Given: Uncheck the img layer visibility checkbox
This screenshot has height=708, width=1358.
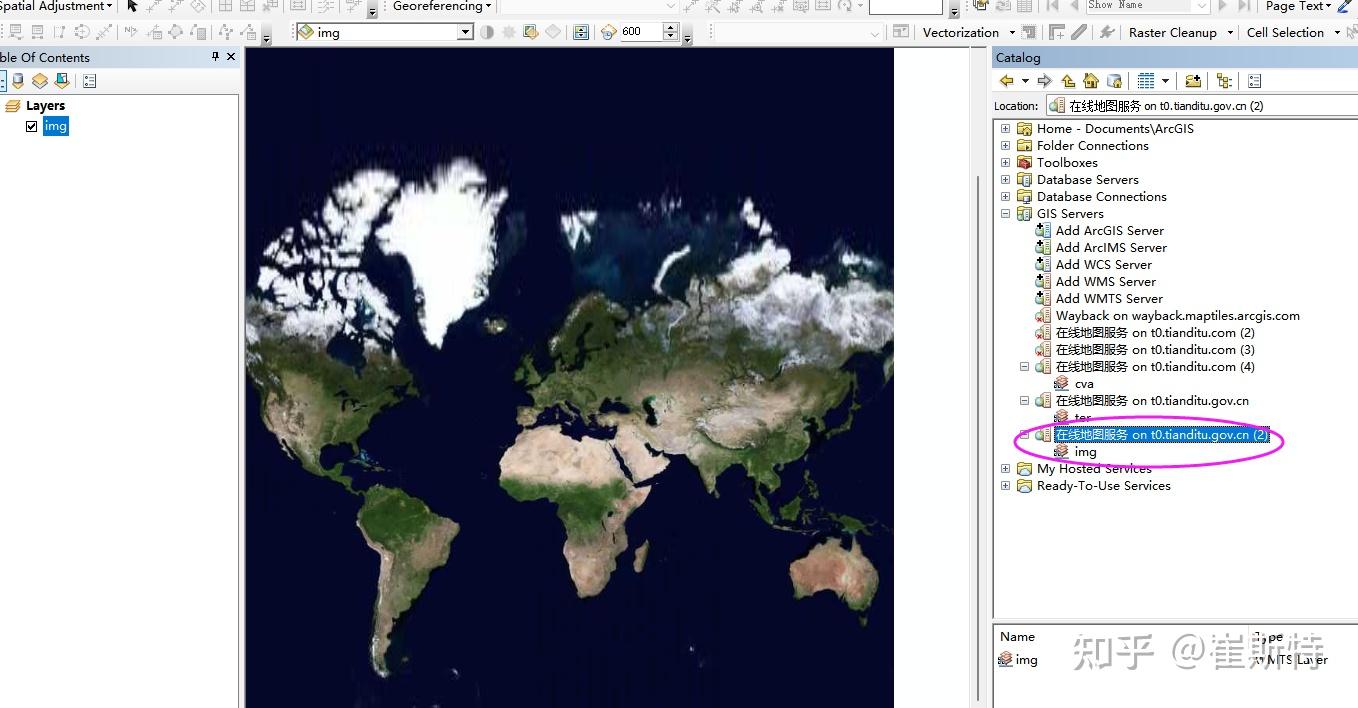Looking at the screenshot, I should pos(31,126).
